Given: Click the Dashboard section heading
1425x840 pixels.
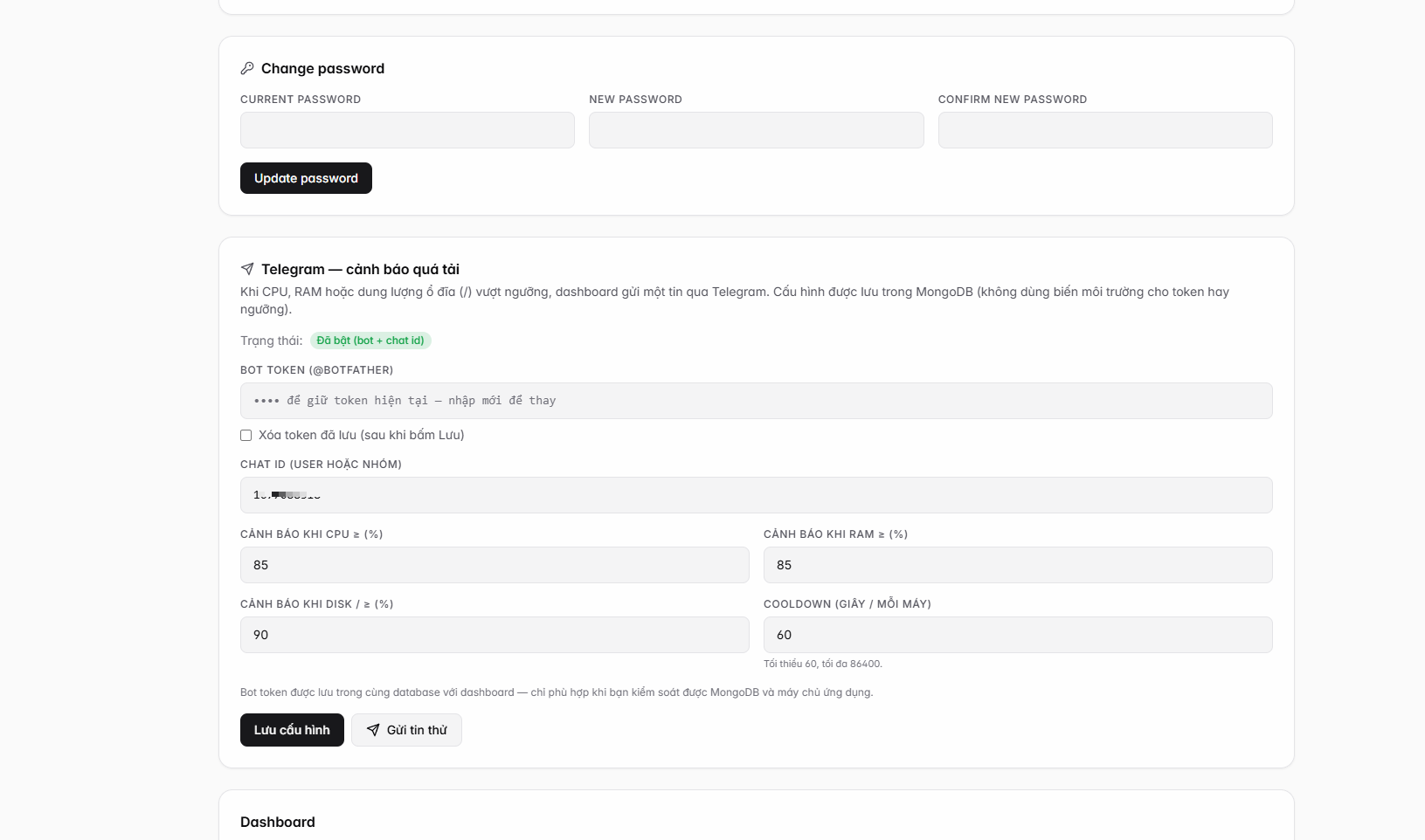Looking at the screenshot, I should 278,822.
